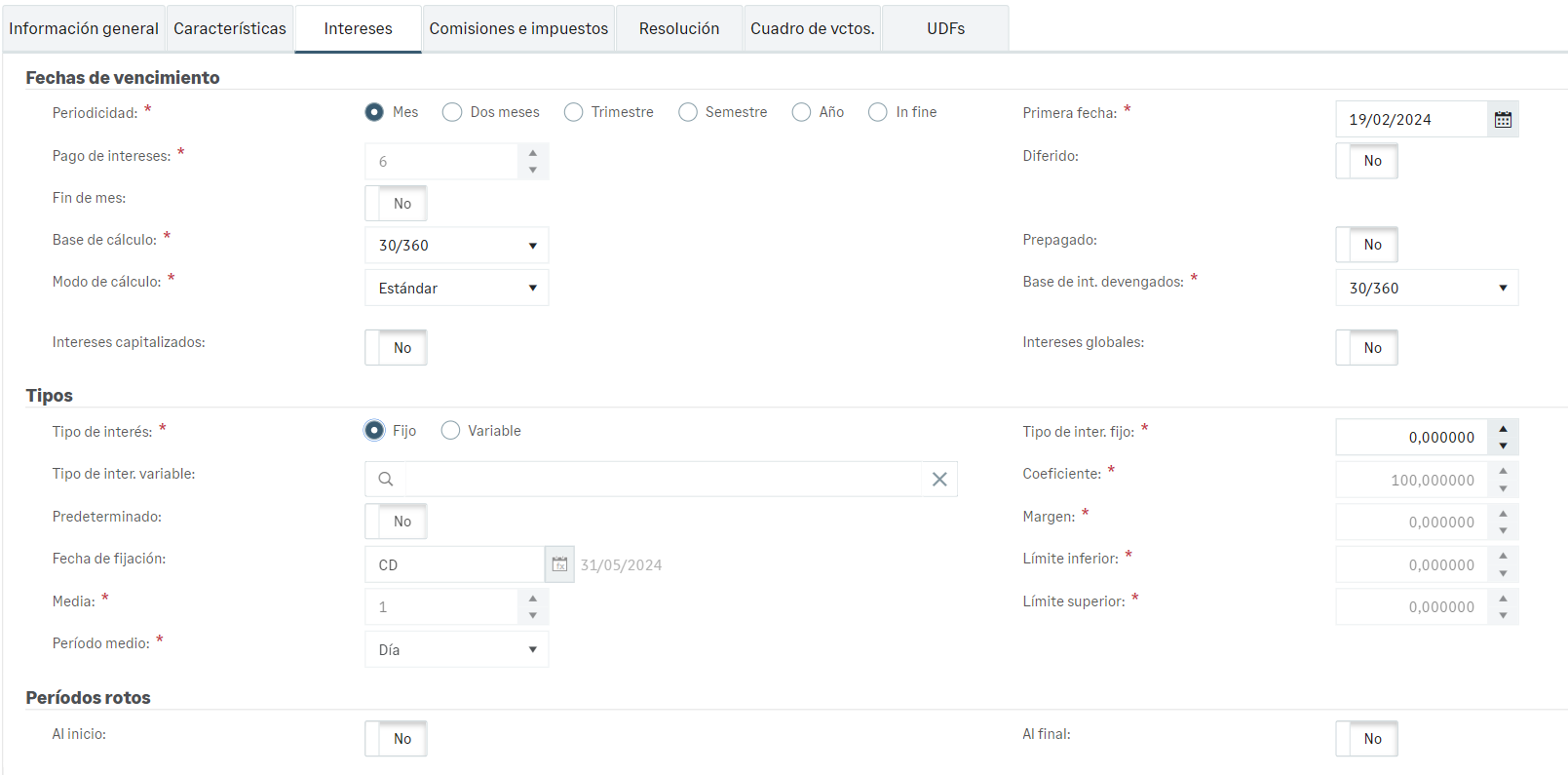Open Base de int. devengados dropdown
Image resolution: width=1568 pixels, height=775 pixels.
1426,289
